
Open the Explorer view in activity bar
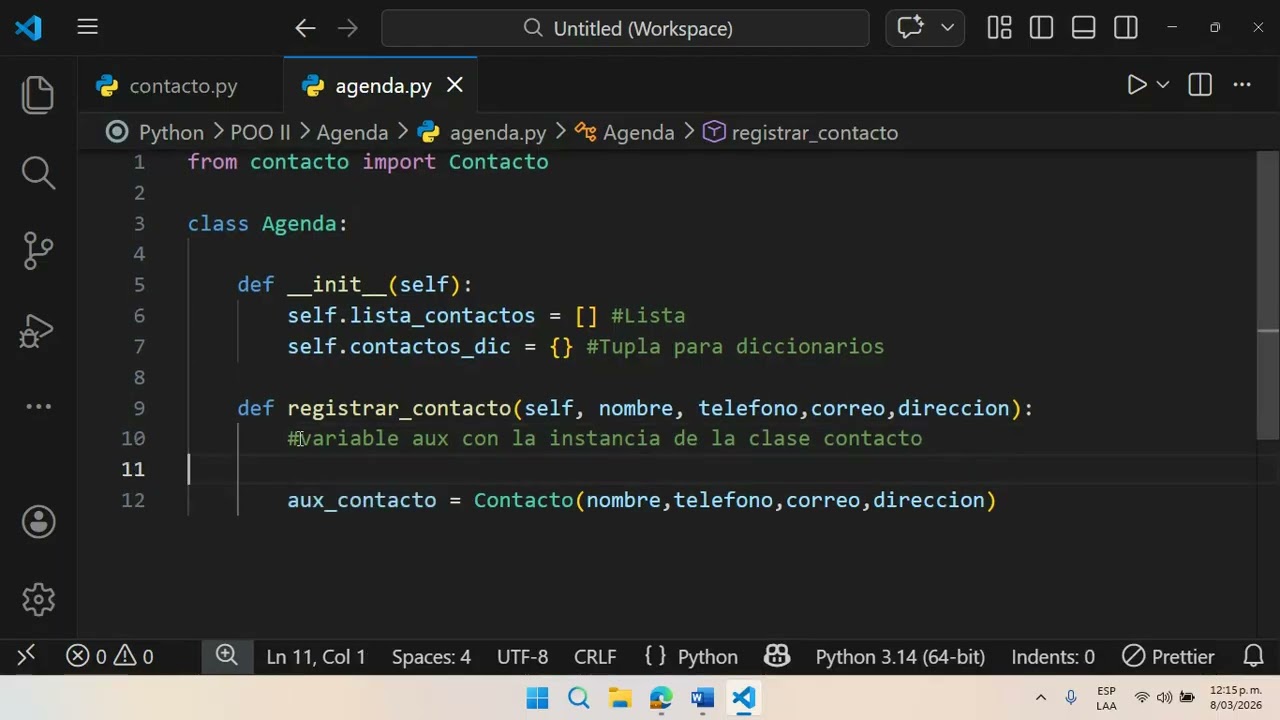pos(38,94)
